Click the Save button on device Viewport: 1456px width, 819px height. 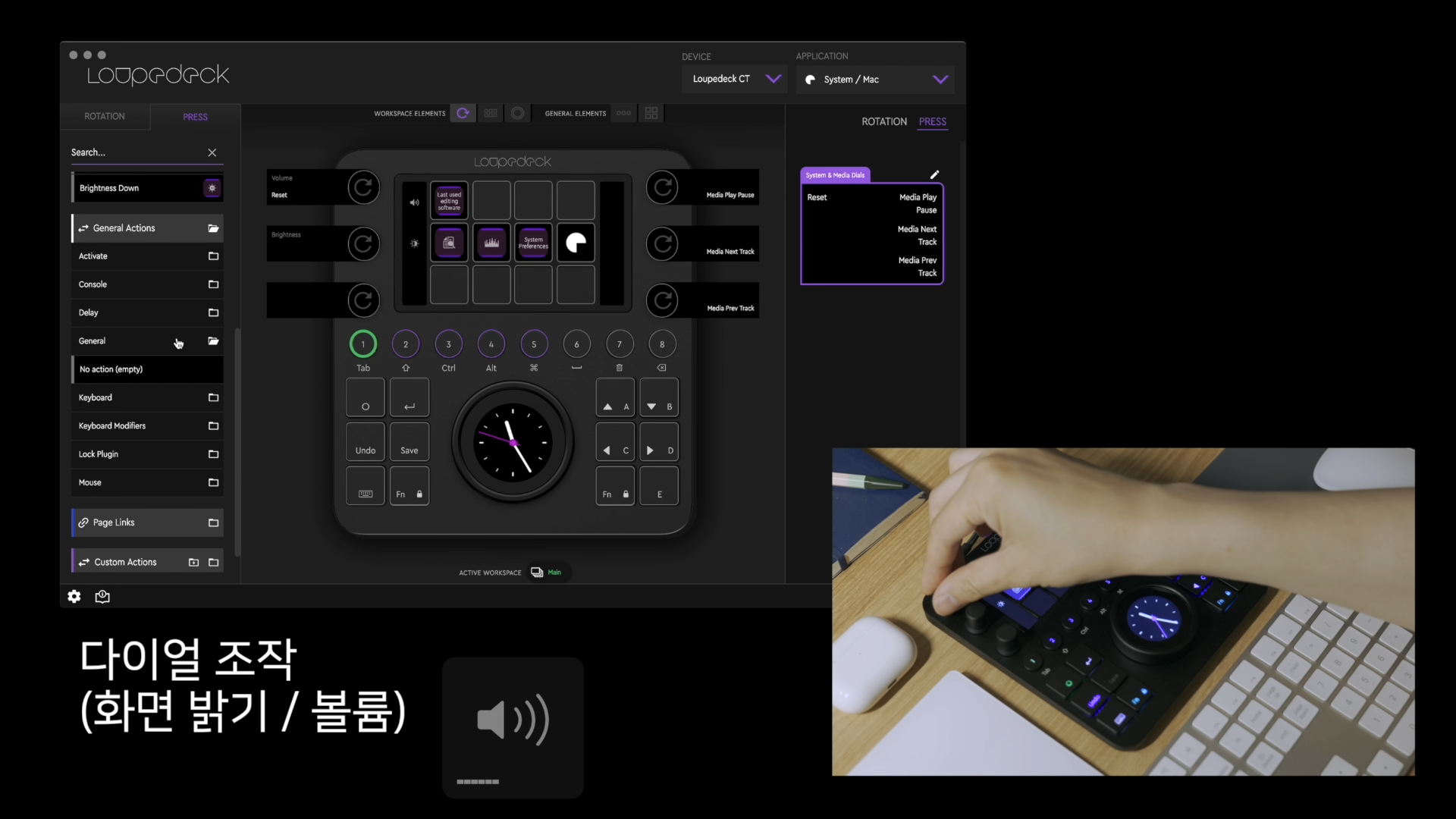[x=409, y=442]
